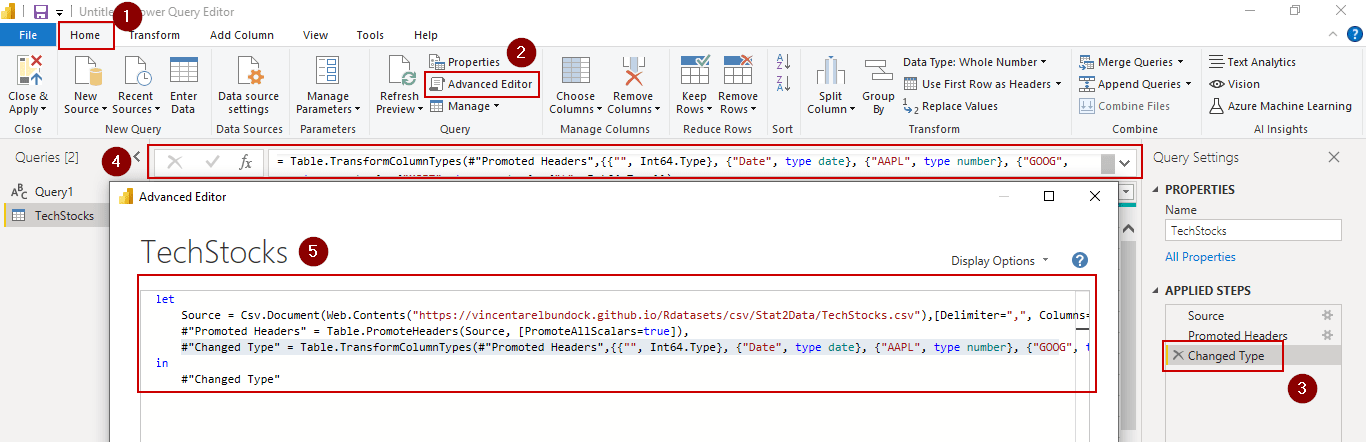Open the Tools ribbon tab
The image size is (1366, 442).
coord(370,35)
